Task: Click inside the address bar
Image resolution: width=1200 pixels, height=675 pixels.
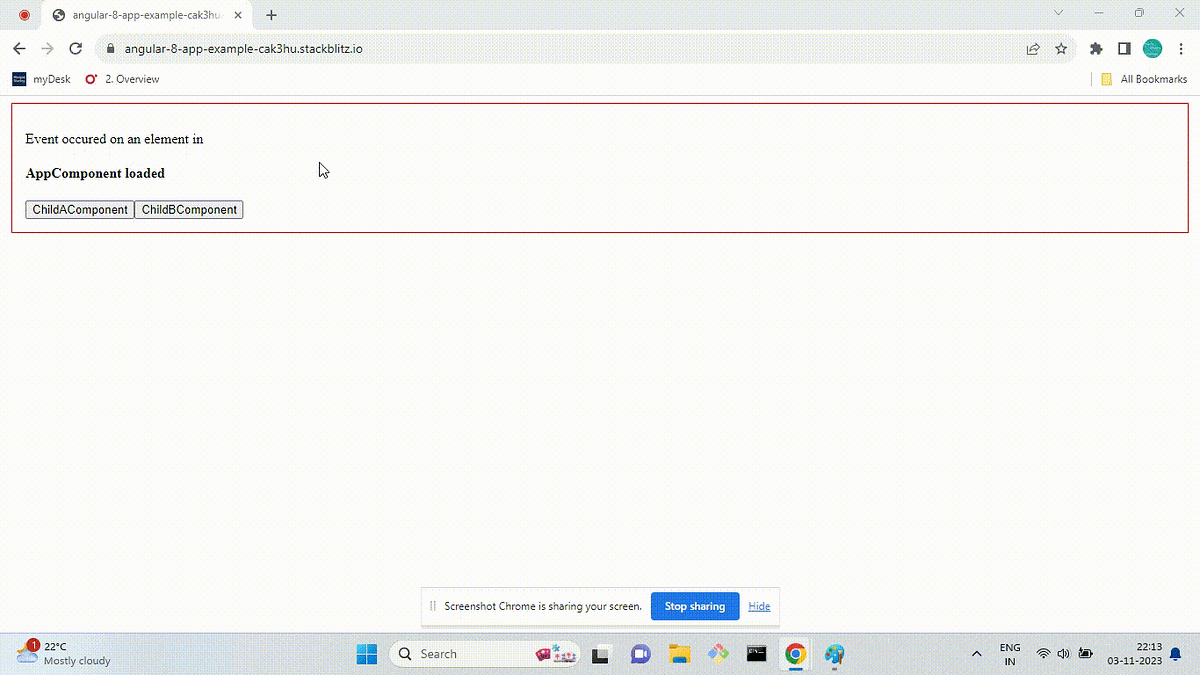Action: 300,48
